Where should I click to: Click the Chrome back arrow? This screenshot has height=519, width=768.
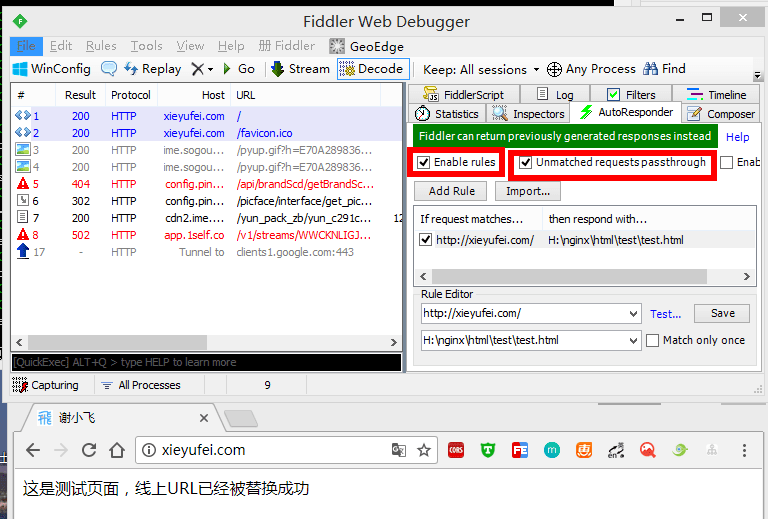pos(33,450)
